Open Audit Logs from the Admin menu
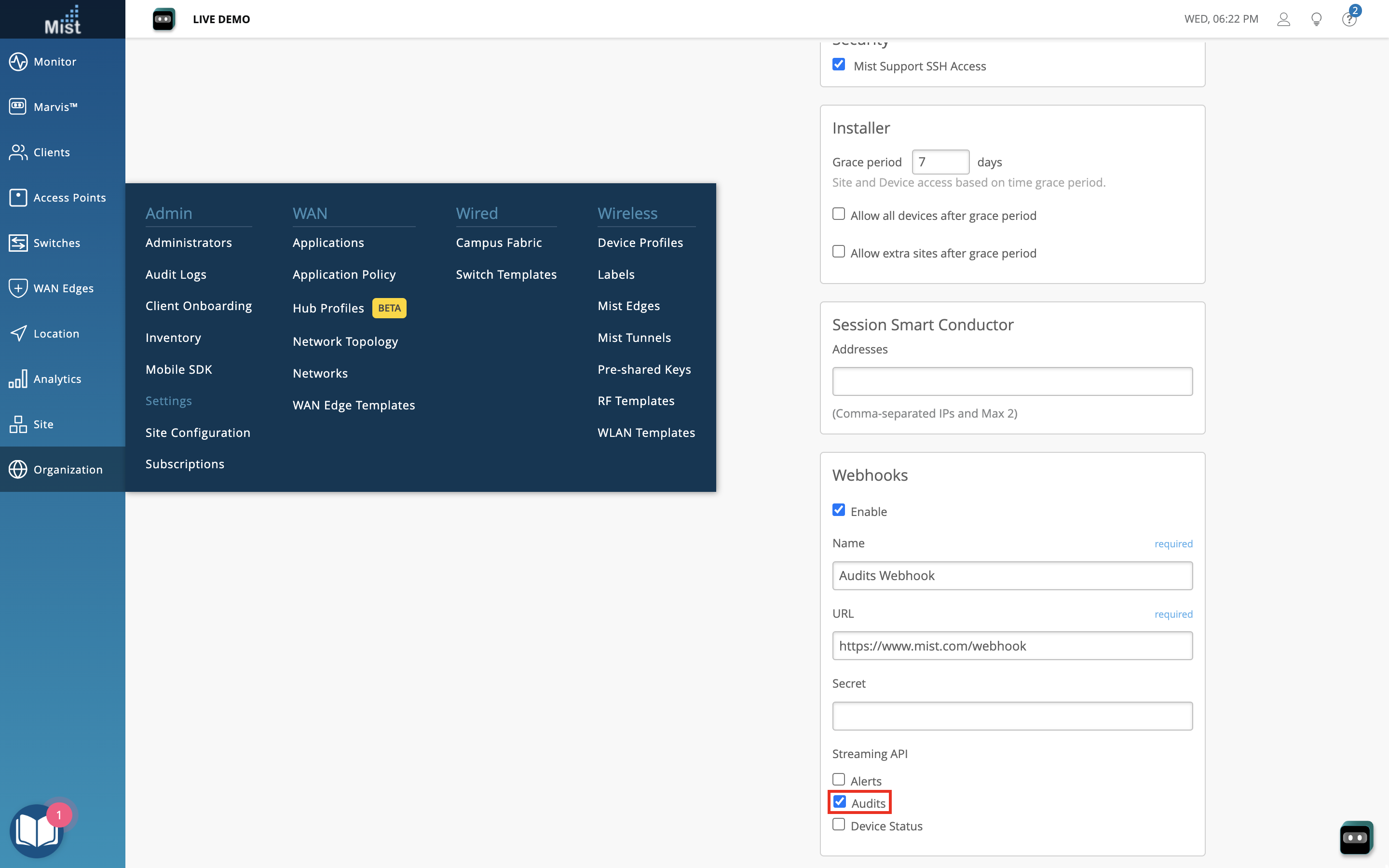 176,274
